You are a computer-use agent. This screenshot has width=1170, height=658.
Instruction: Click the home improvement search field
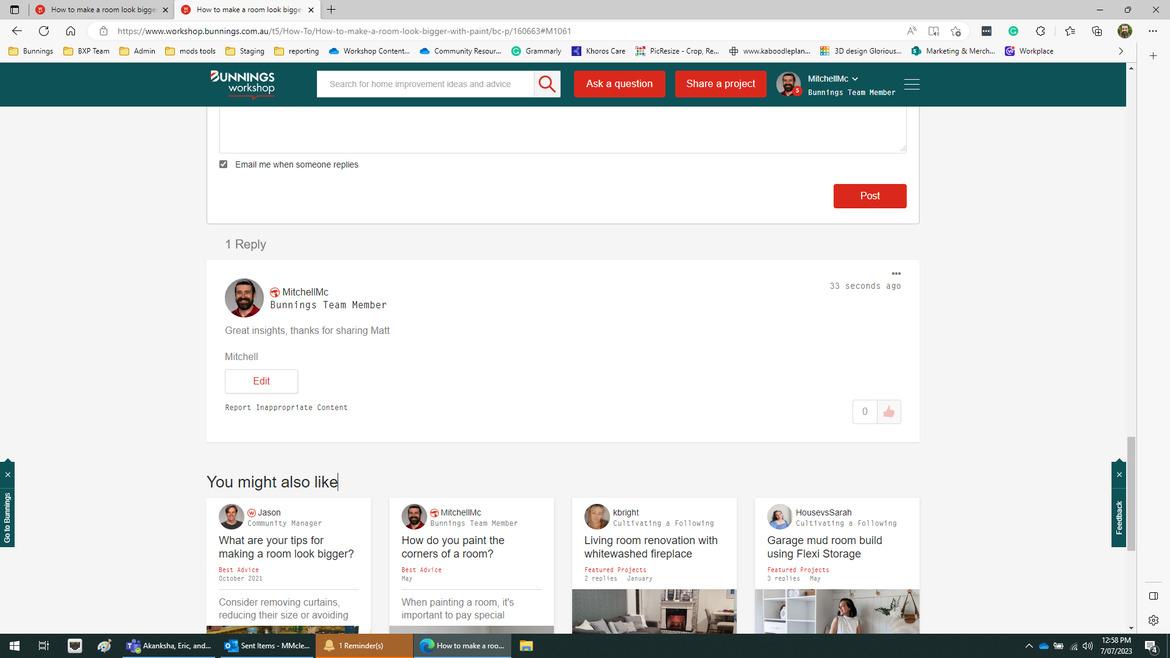(425, 84)
